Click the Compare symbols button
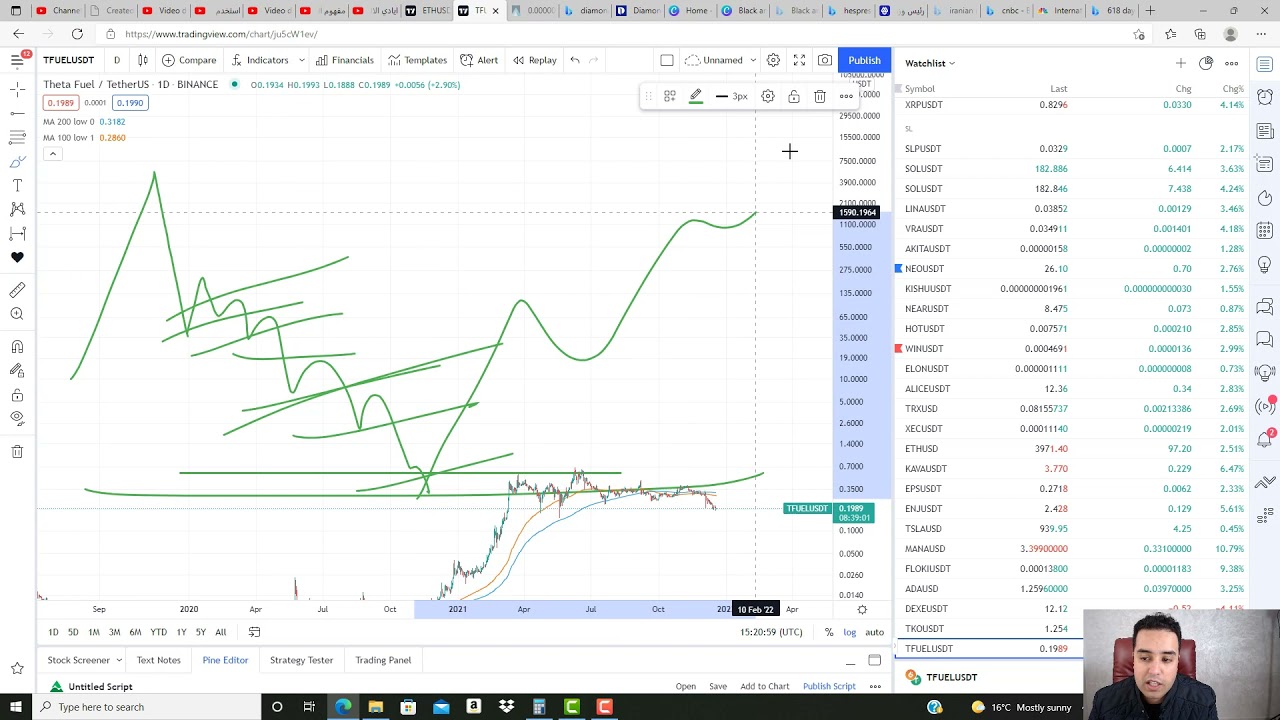 (x=189, y=60)
